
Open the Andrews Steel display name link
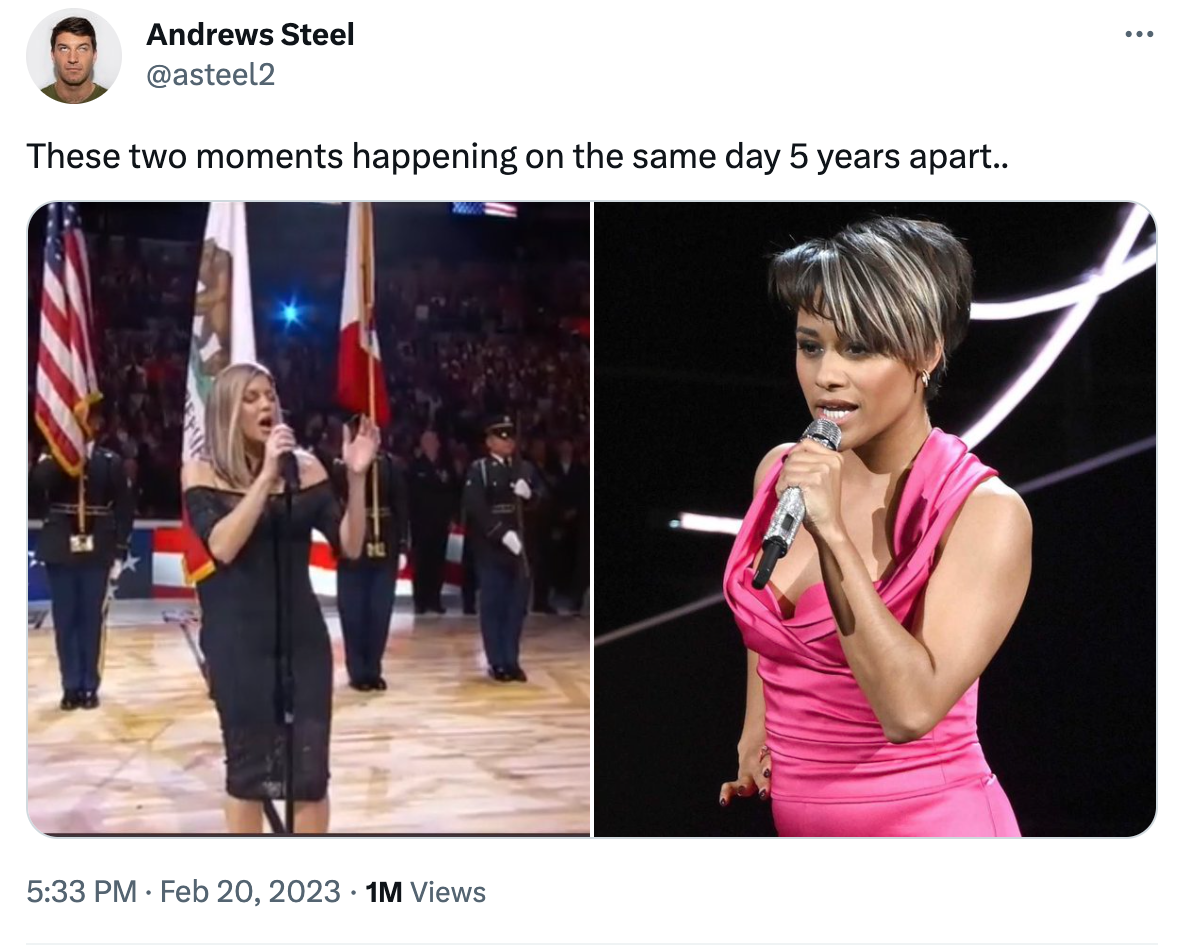click(x=250, y=35)
